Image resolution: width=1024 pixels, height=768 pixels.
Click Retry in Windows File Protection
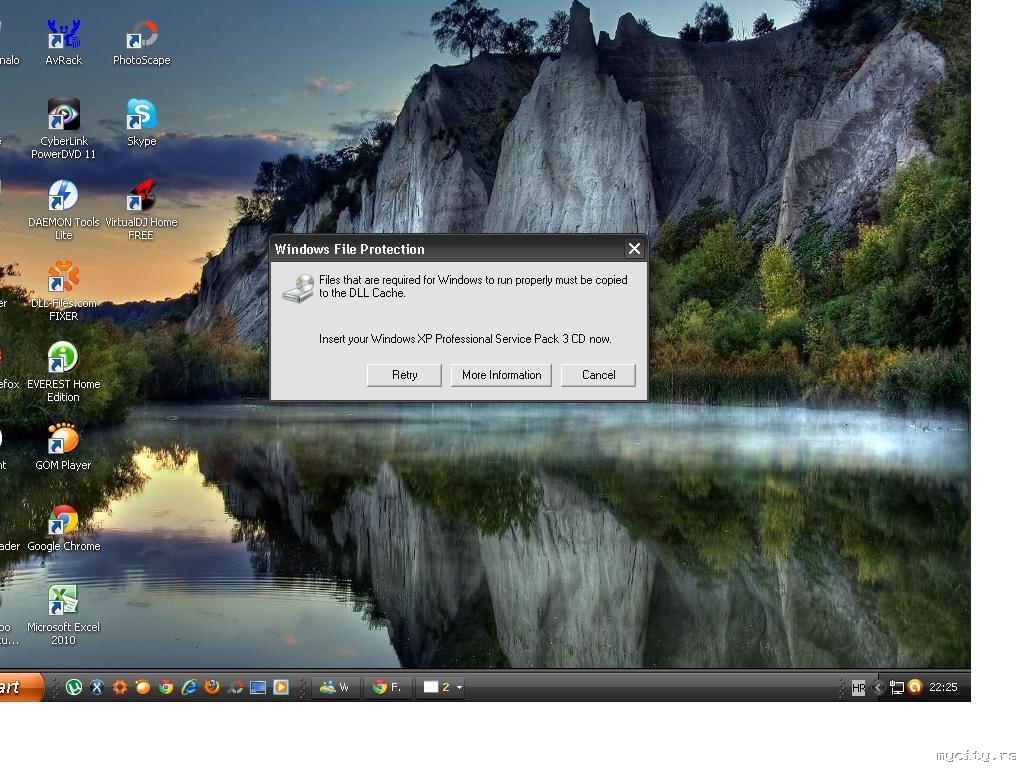(x=404, y=375)
